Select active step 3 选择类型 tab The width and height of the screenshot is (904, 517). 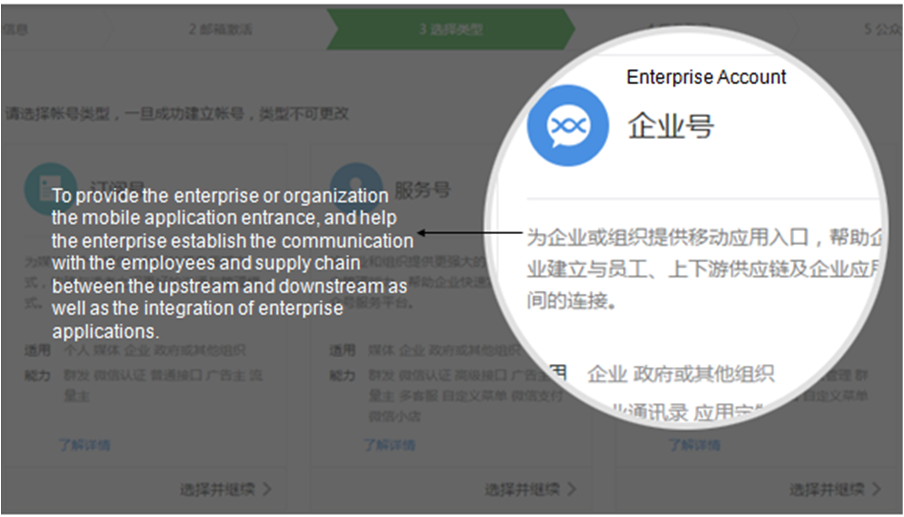451,29
